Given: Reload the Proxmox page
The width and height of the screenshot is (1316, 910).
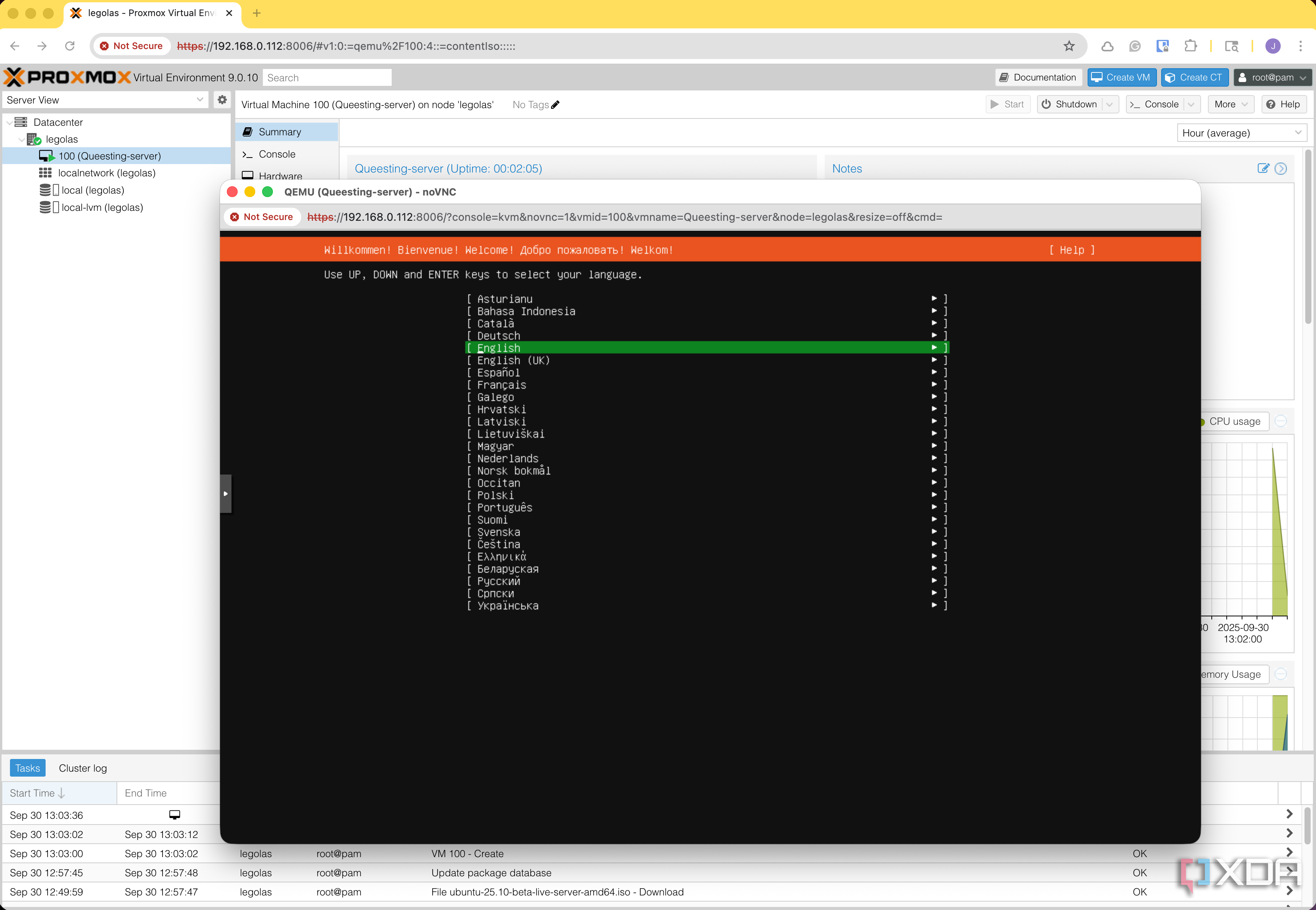Looking at the screenshot, I should click(69, 46).
